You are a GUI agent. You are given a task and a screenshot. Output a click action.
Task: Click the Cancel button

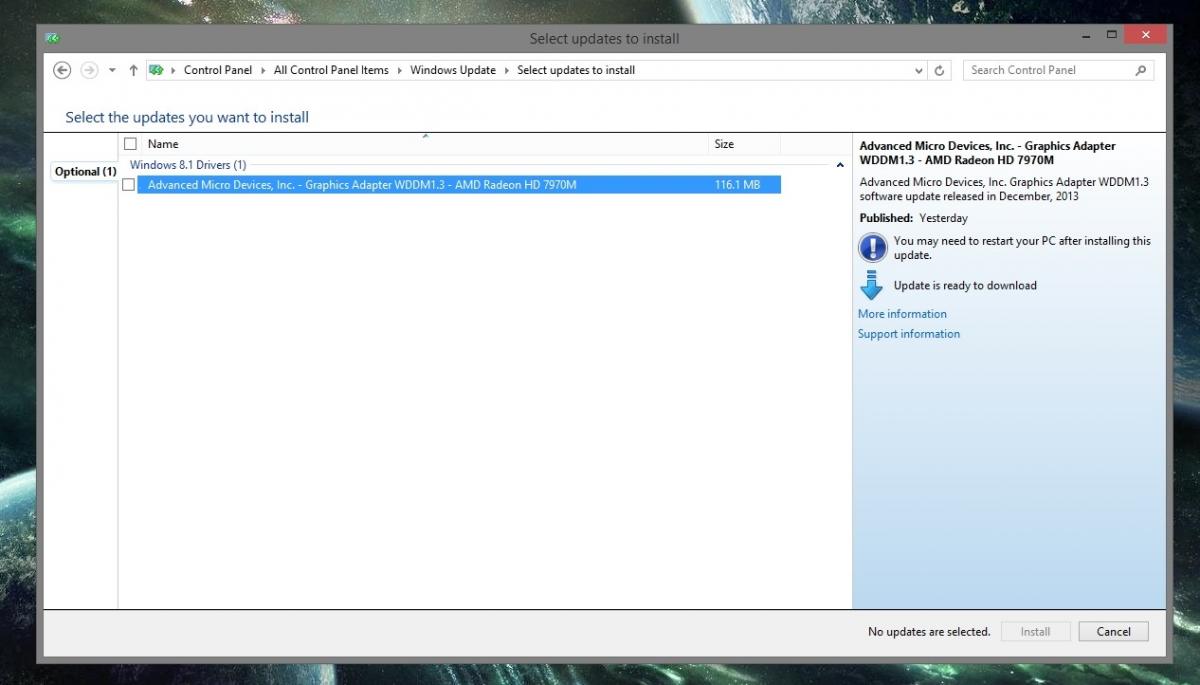click(1113, 632)
